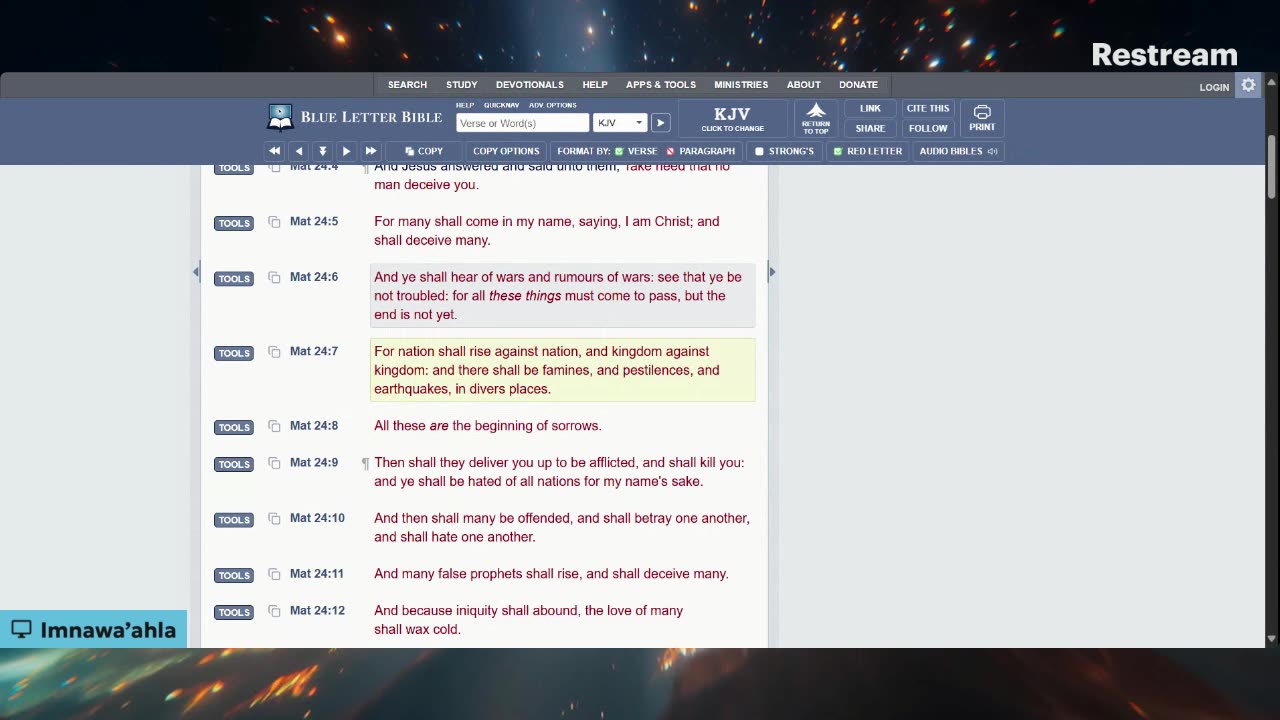Go to previous book double-arrow
The height and width of the screenshot is (720, 1280).
[274, 151]
